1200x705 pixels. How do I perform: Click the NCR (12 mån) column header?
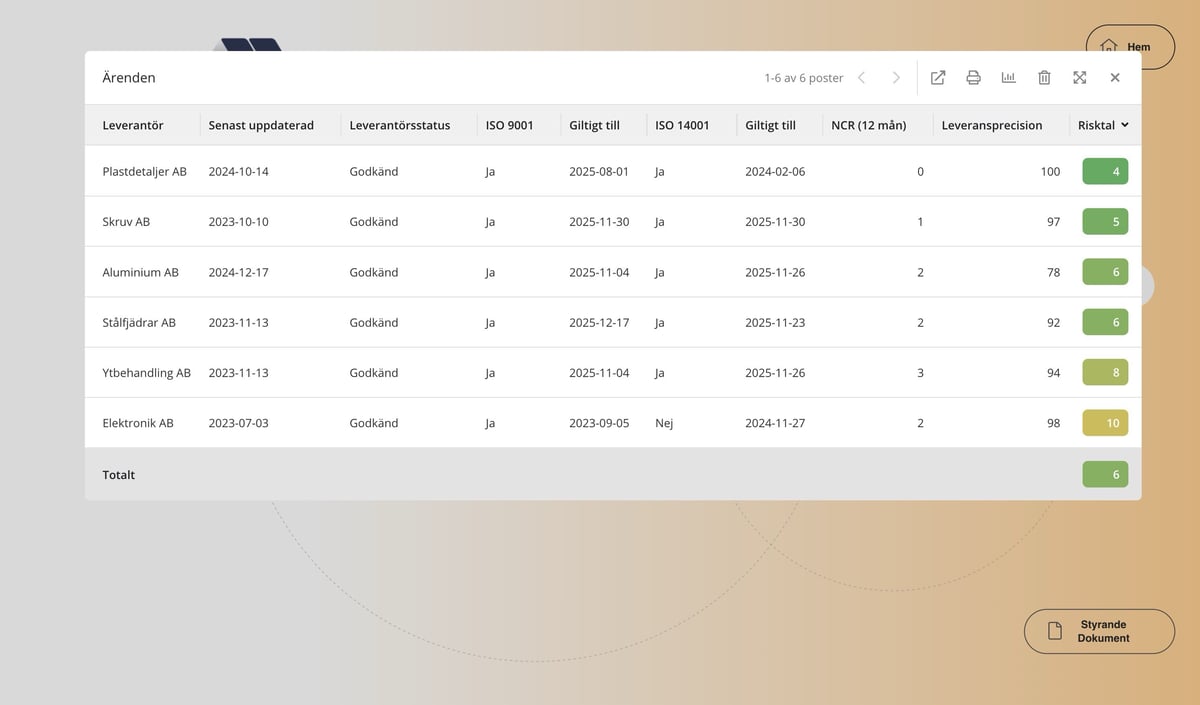(x=868, y=126)
